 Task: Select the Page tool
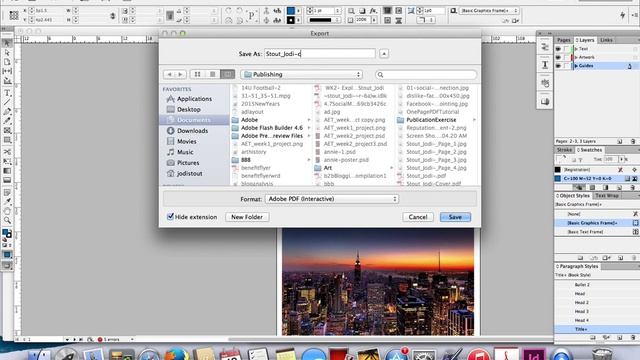(x=7, y=62)
